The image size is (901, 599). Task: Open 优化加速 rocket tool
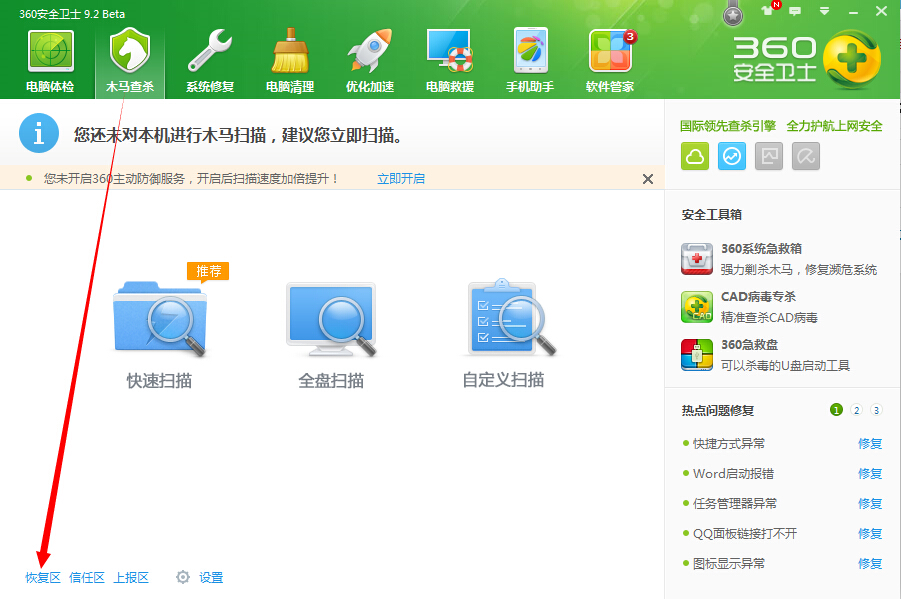369,51
